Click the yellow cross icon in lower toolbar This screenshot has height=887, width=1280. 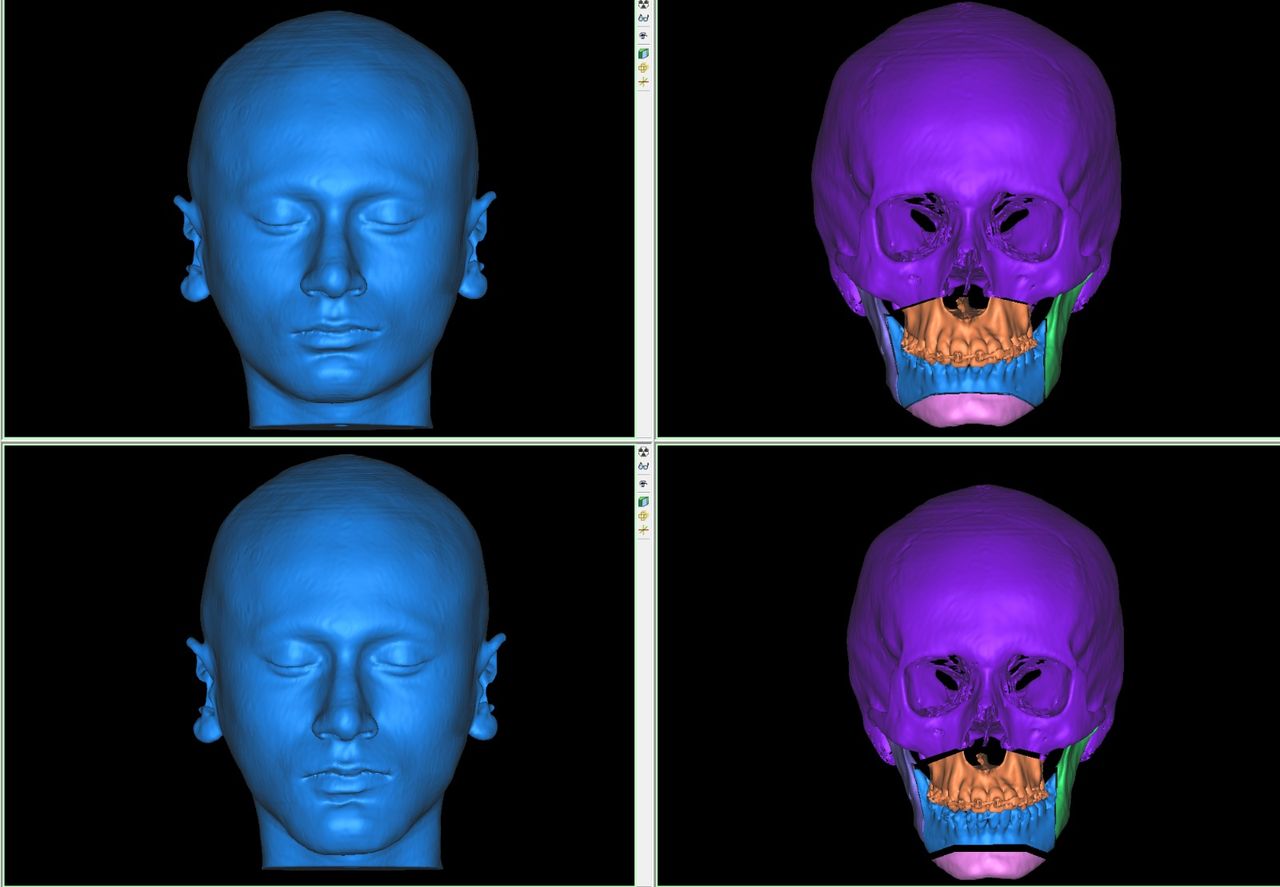[x=644, y=515]
